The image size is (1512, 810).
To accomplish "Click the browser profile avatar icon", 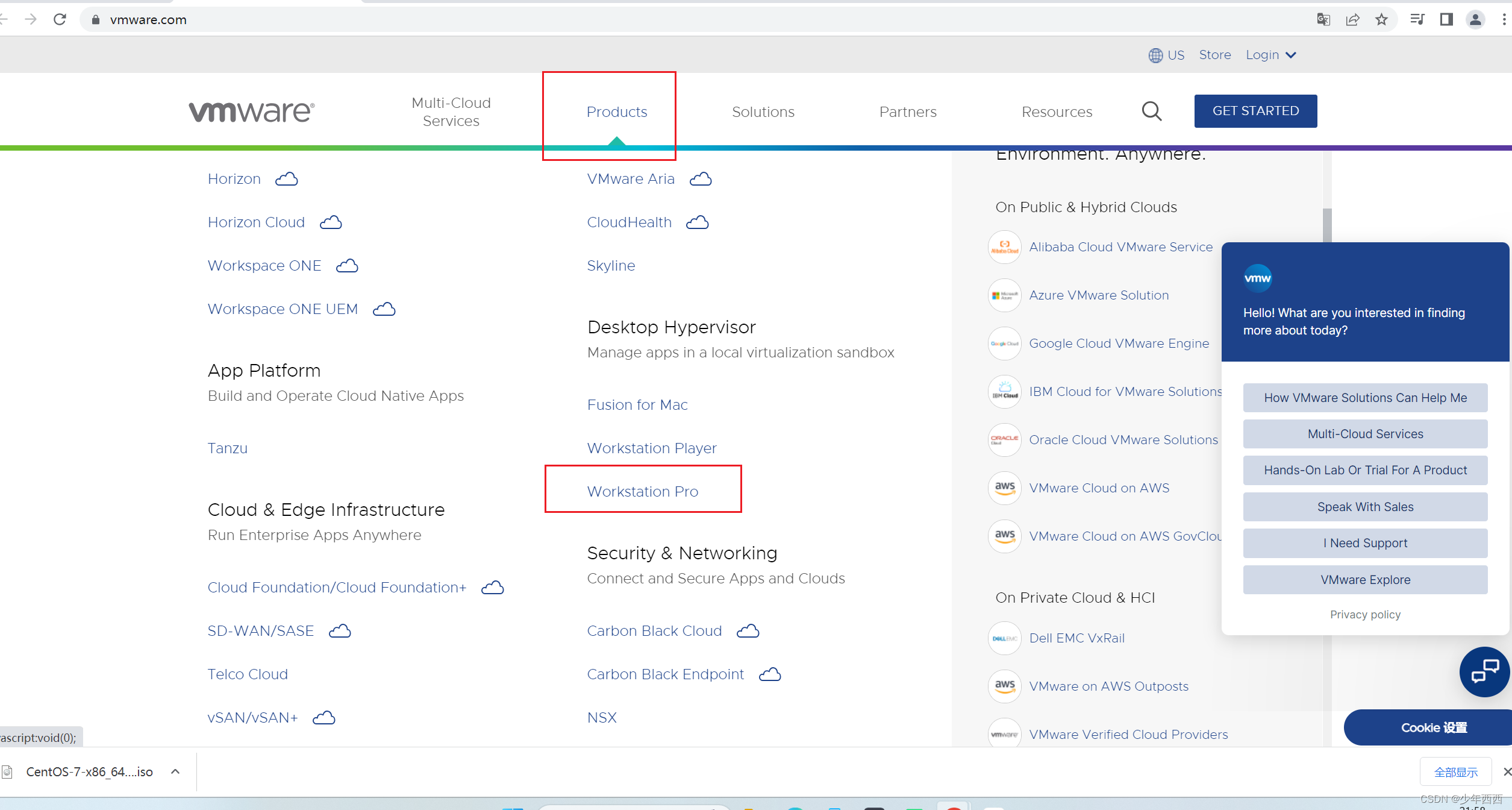I will 1475,20.
